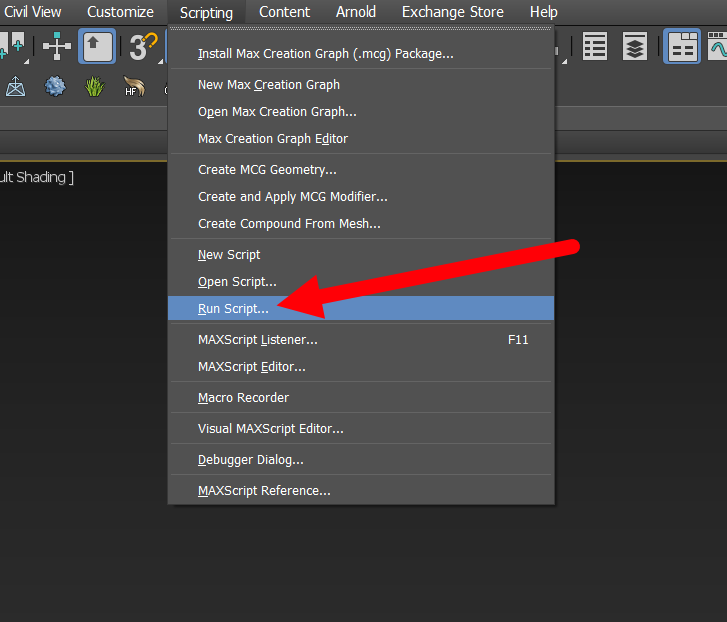Open Max Creation Graph Editor
Screen dimensions: 727x622
(361, 139)
